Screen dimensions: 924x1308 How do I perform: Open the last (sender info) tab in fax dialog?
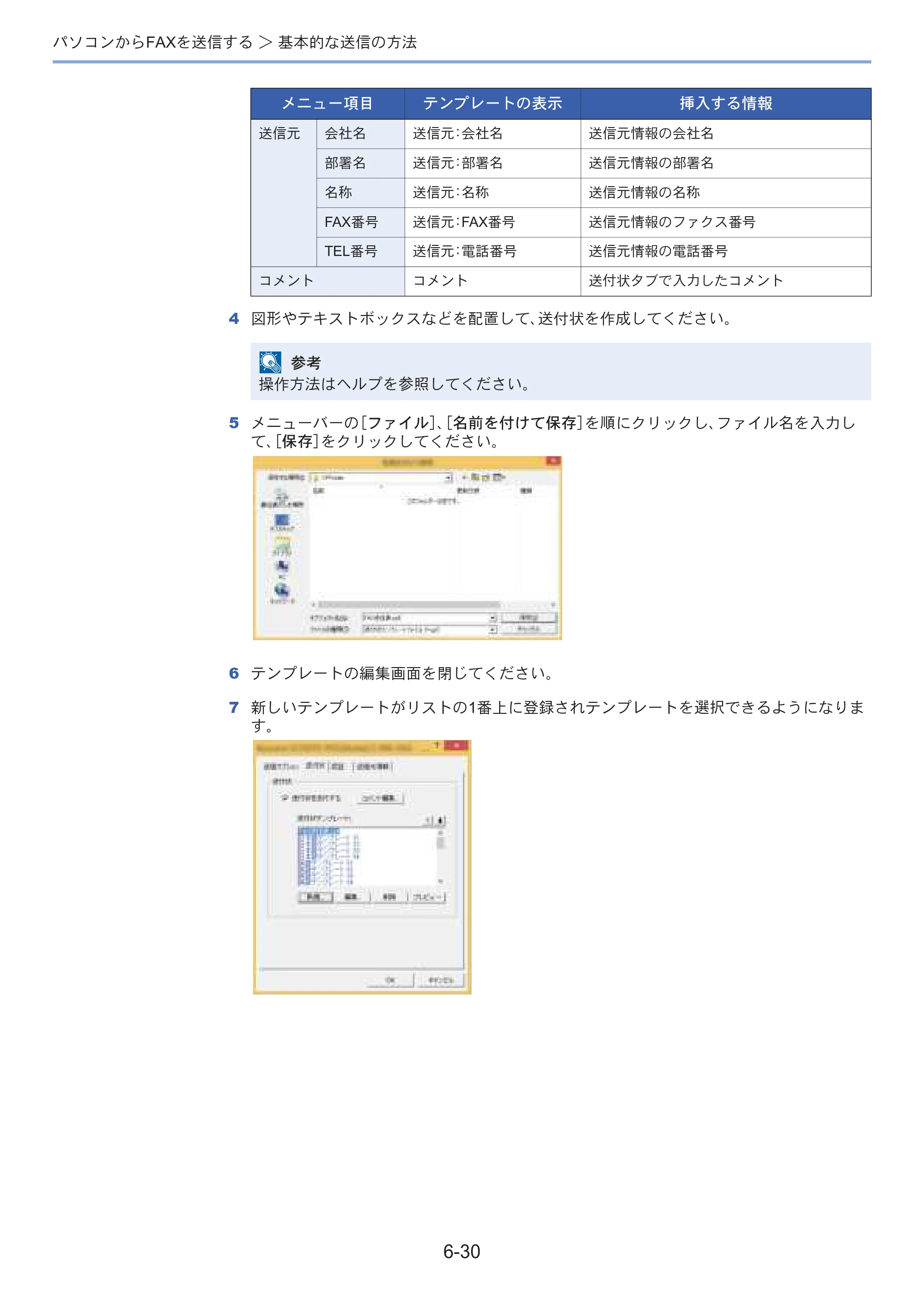click(x=373, y=767)
